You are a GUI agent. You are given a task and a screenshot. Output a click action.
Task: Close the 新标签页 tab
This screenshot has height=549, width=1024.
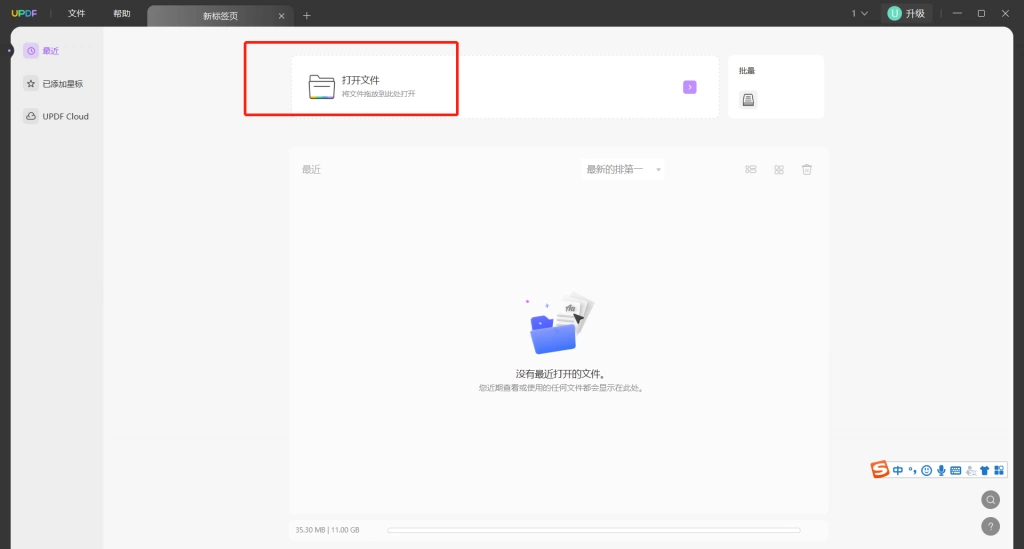point(281,16)
